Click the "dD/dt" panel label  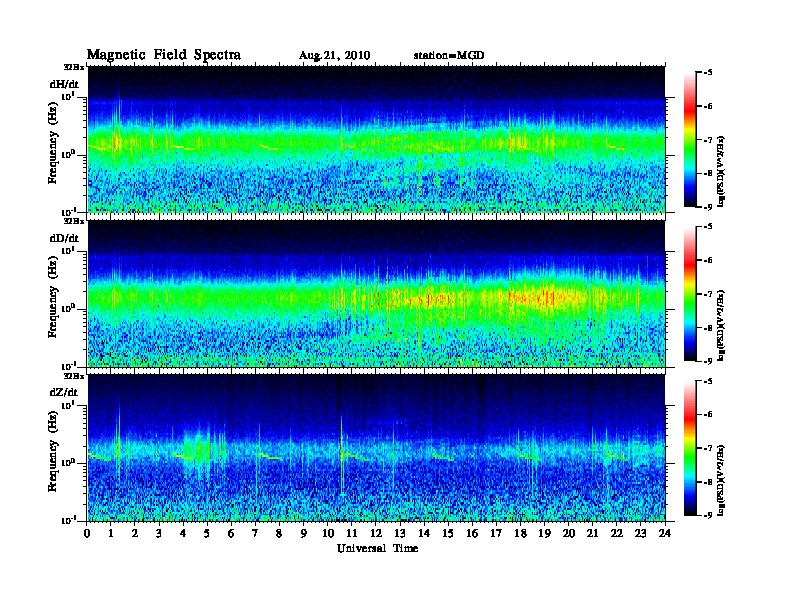click(64, 238)
